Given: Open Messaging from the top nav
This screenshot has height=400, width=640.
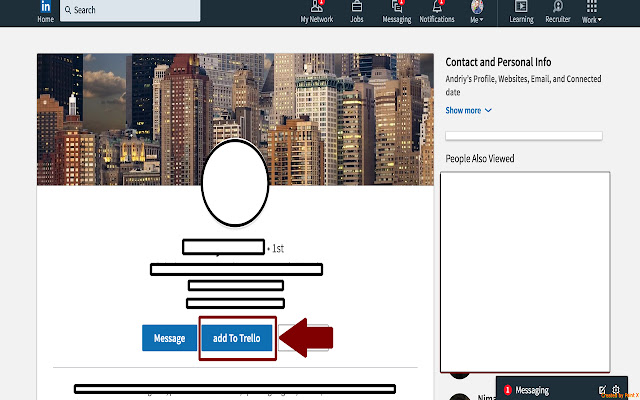Looking at the screenshot, I should point(397,12).
